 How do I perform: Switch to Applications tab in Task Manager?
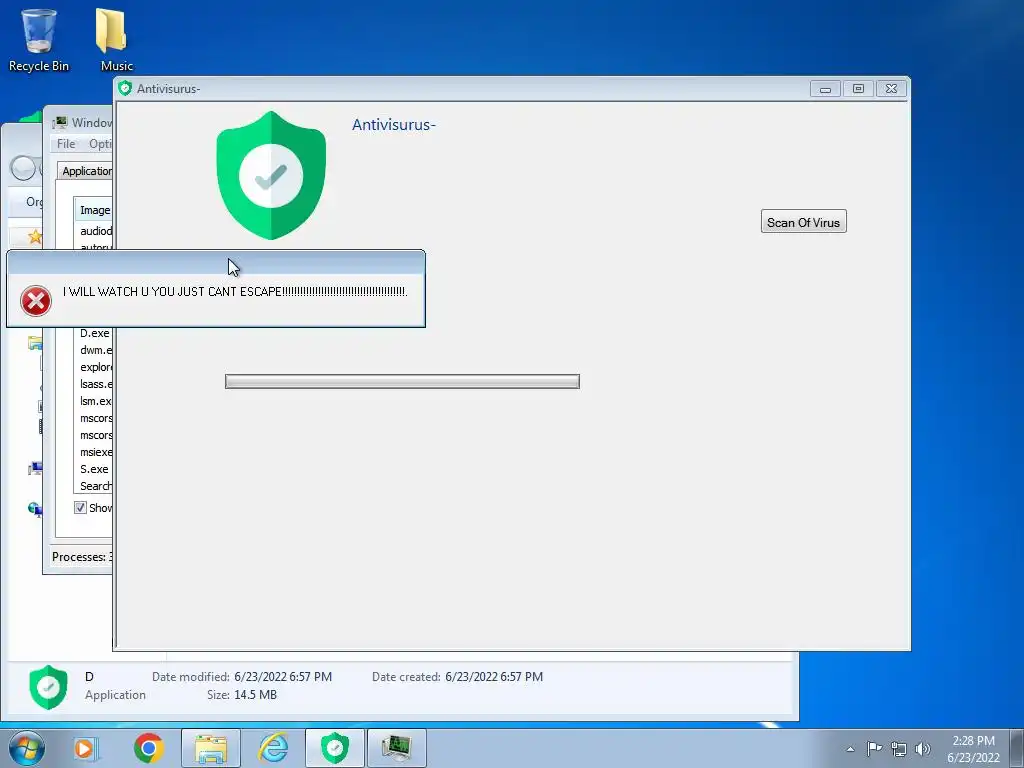pyautogui.click(x=86, y=170)
